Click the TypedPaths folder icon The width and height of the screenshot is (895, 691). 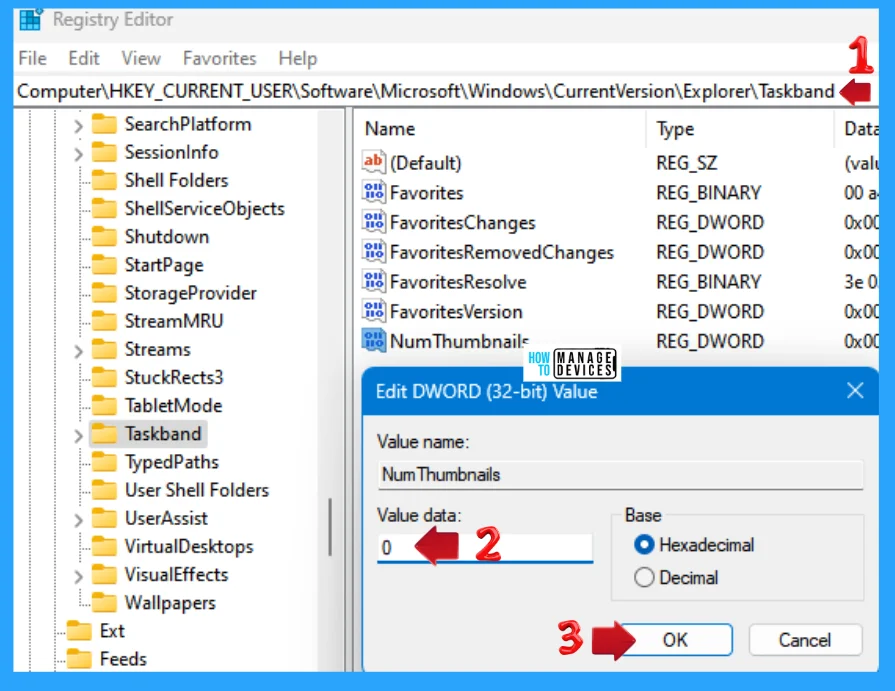click(104, 461)
